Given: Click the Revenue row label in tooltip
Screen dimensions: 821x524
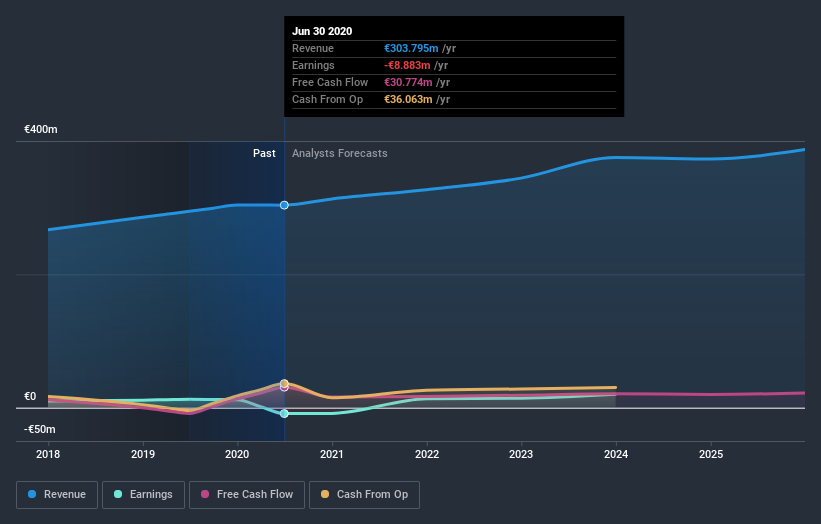Looking at the screenshot, I should [313, 48].
